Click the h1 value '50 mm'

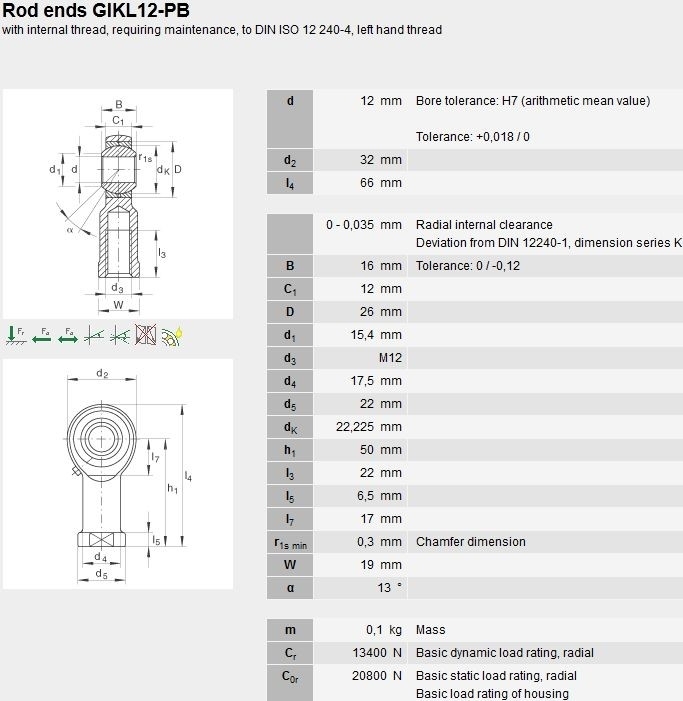381,450
